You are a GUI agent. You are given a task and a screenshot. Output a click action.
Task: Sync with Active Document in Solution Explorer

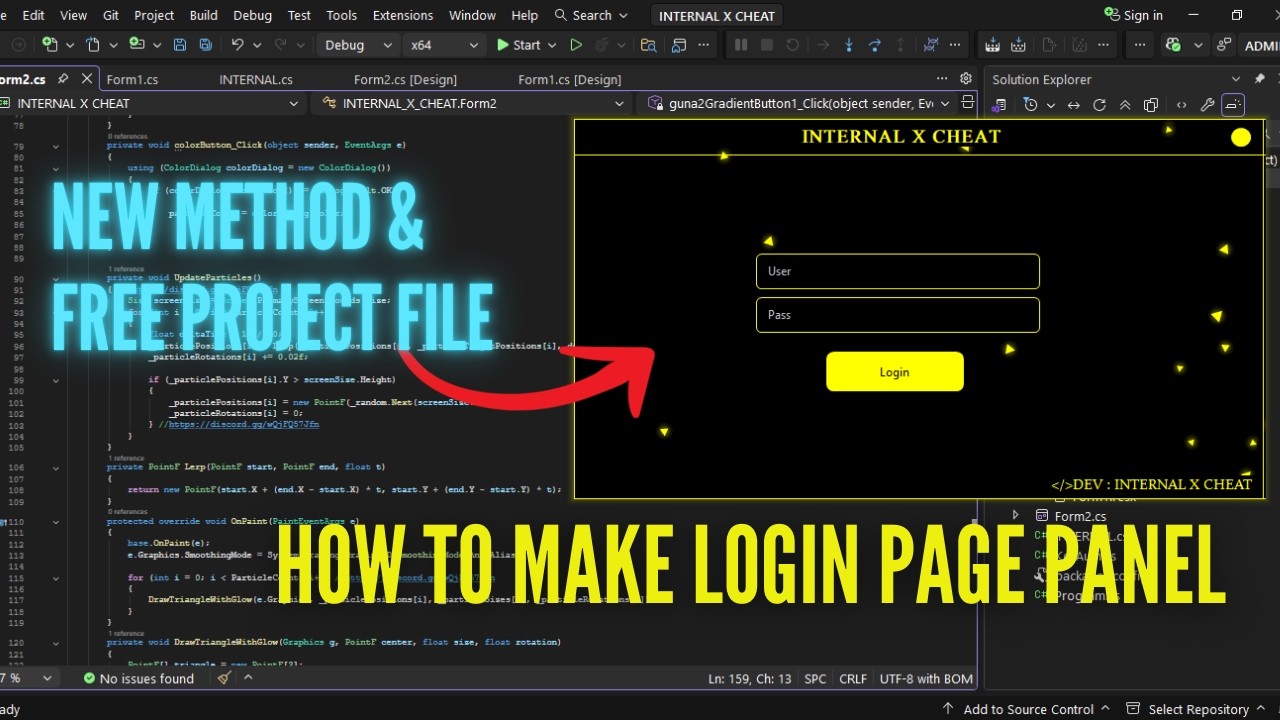[1073, 104]
